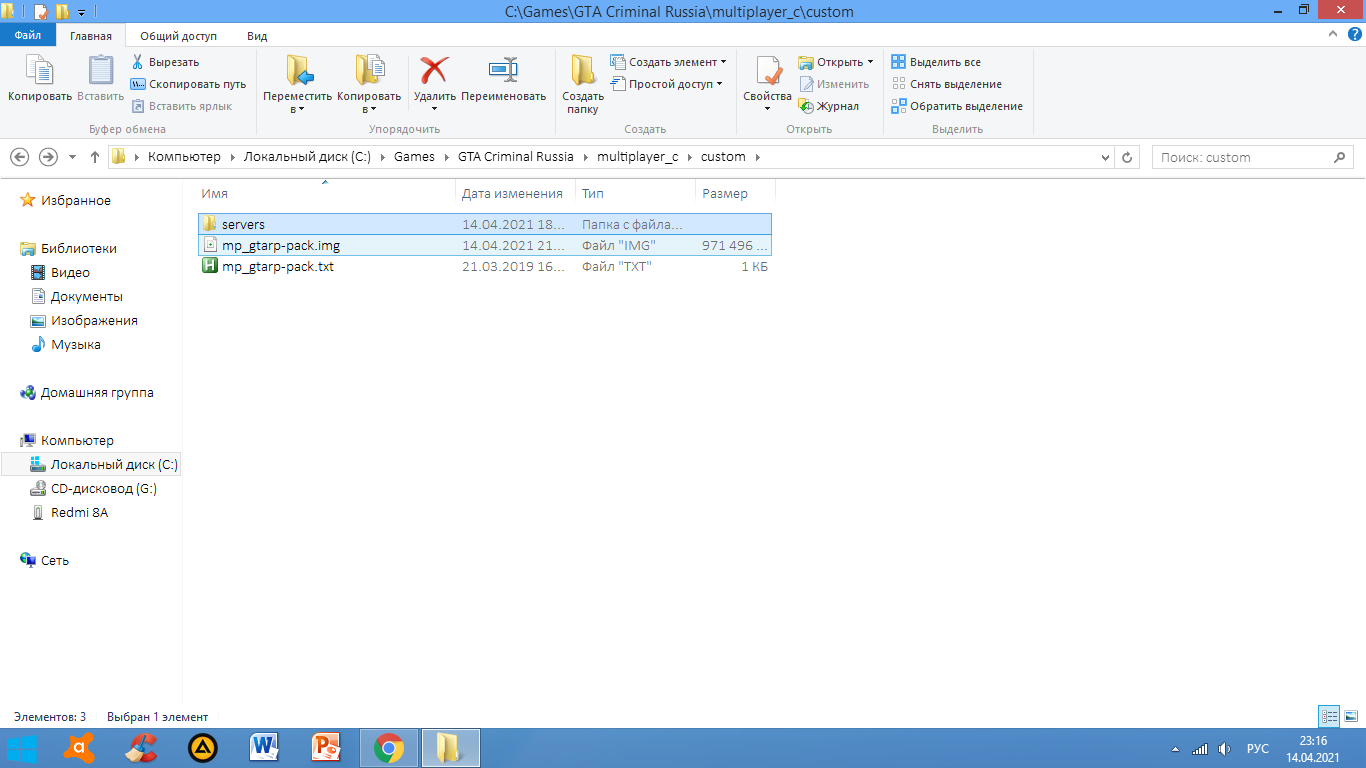The image size is (1366, 768).
Task: Click Вставить ярлык command
Action: [x=181, y=106]
